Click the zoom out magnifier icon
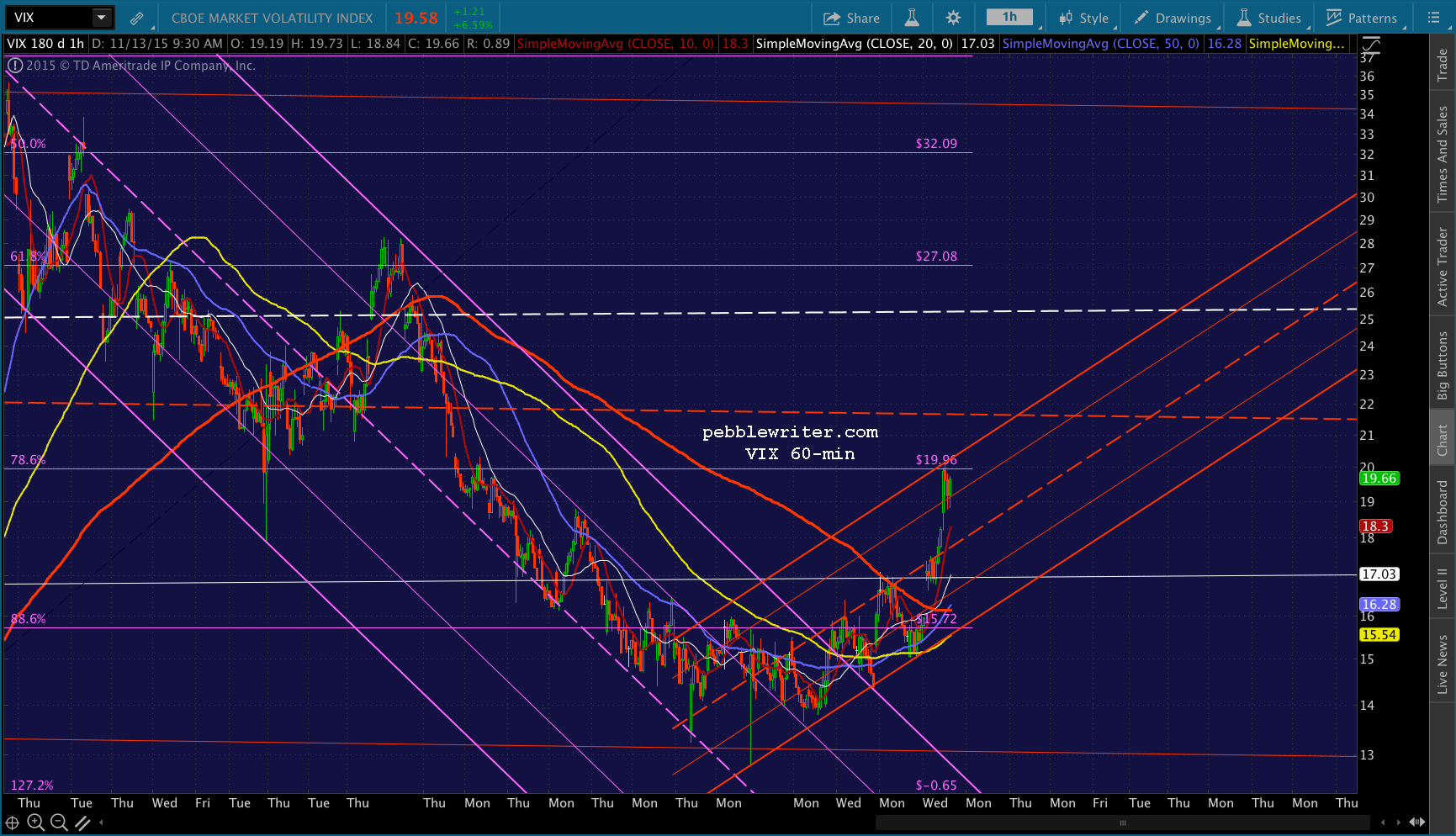The width and height of the screenshot is (1456, 836). click(x=59, y=823)
